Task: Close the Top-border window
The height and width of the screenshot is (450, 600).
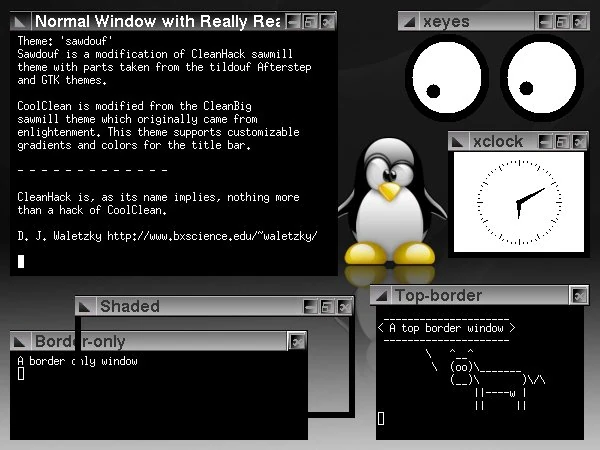Action: point(579,295)
